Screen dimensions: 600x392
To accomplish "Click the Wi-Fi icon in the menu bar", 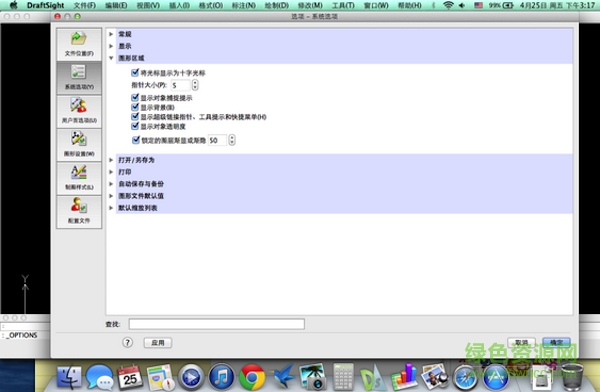I will click(x=448, y=5).
